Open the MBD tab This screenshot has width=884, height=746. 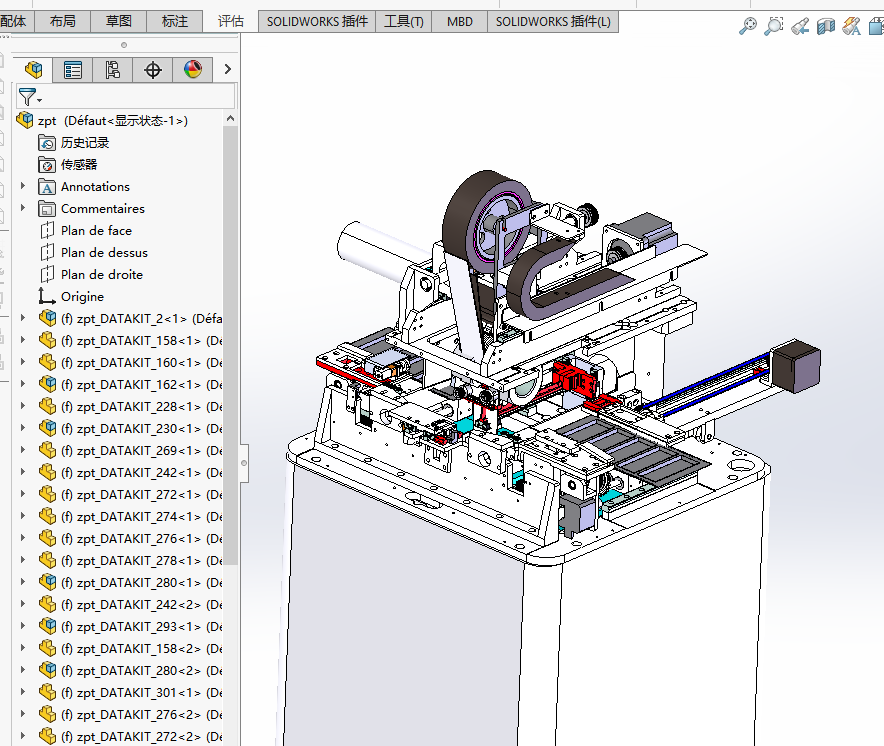(x=459, y=21)
